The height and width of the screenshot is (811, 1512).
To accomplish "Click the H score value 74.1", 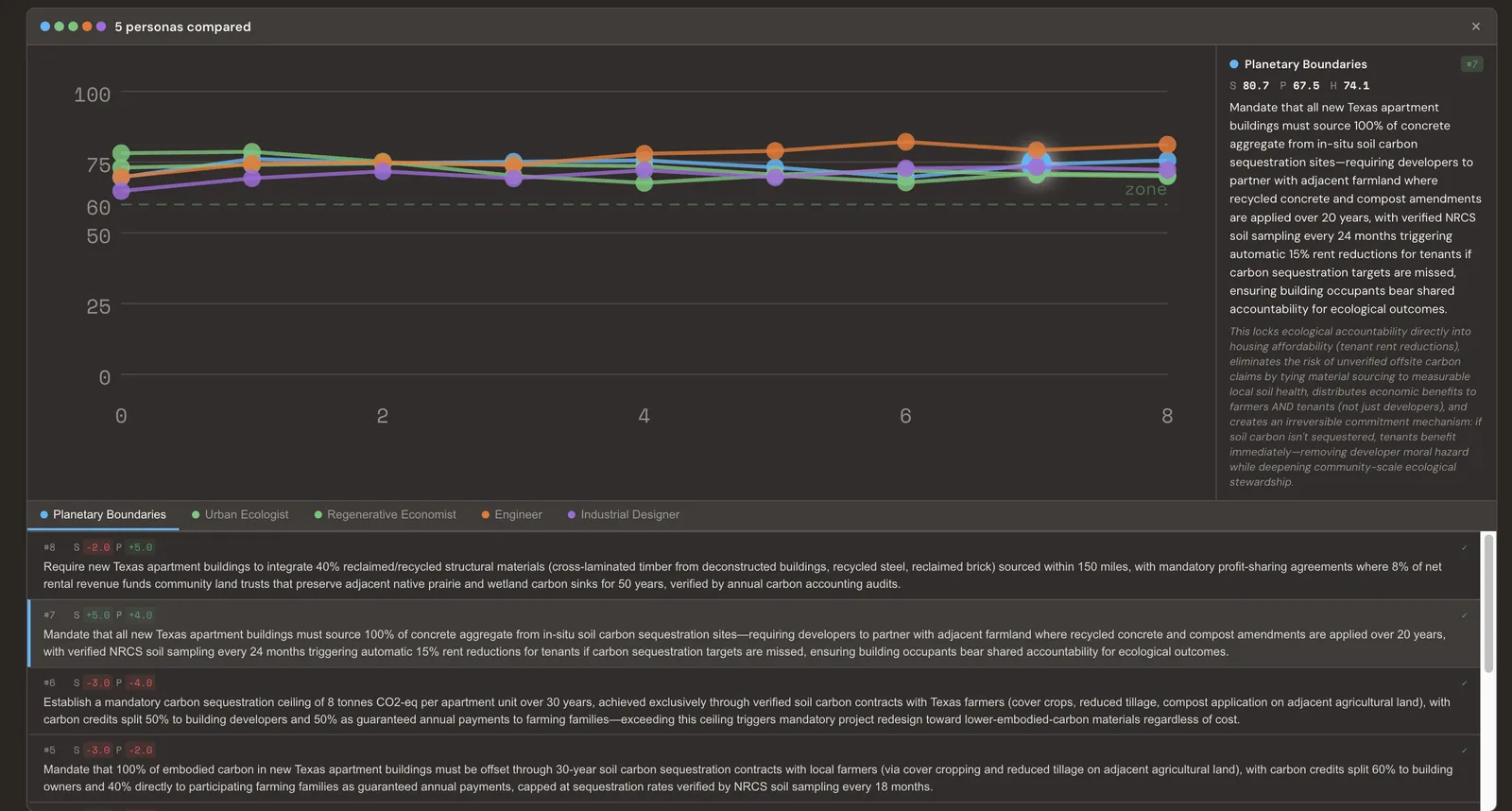I will tap(1356, 86).
